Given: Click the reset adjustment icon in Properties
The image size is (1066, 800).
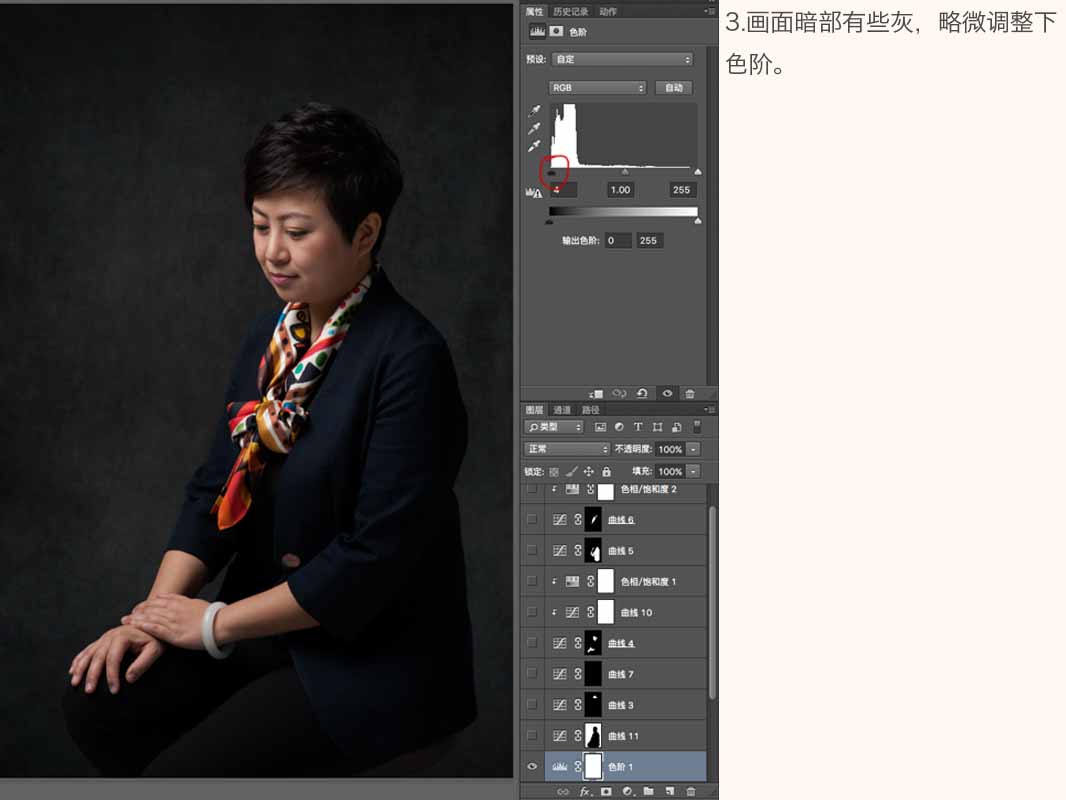Looking at the screenshot, I should [642, 394].
